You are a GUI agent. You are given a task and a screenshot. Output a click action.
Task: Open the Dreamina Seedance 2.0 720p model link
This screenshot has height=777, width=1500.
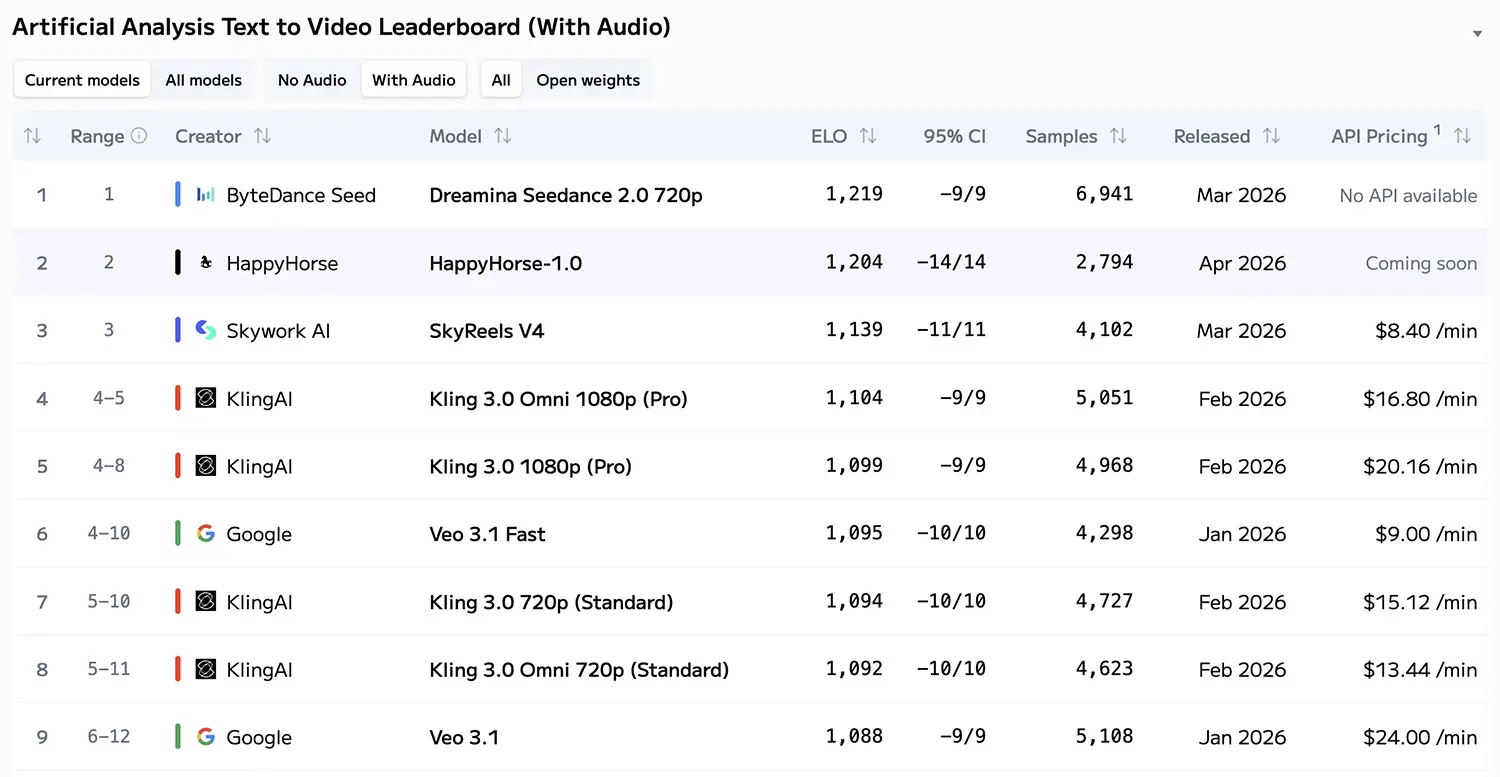point(565,195)
